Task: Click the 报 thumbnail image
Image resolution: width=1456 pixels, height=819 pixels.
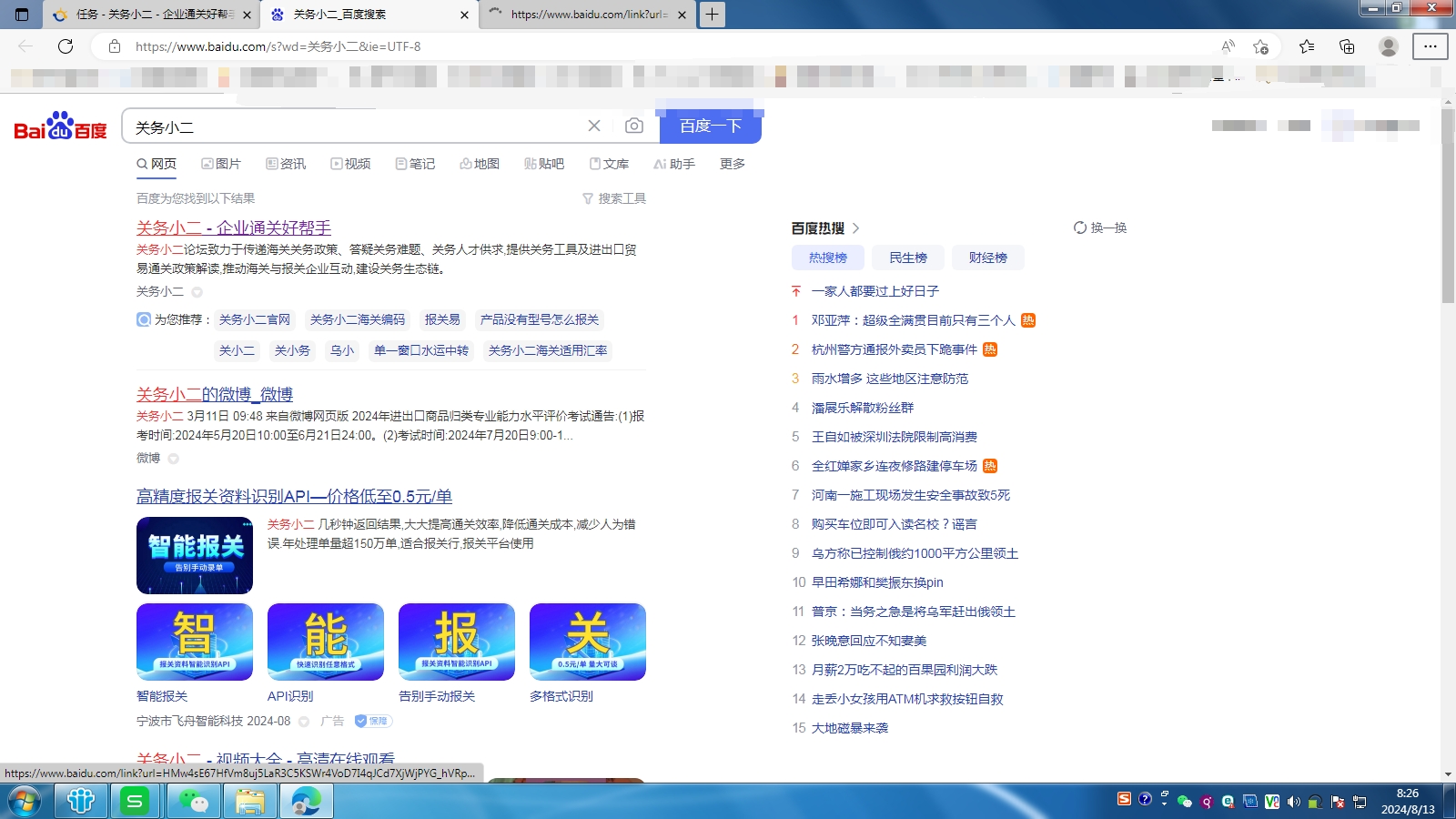Action: pos(457,642)
